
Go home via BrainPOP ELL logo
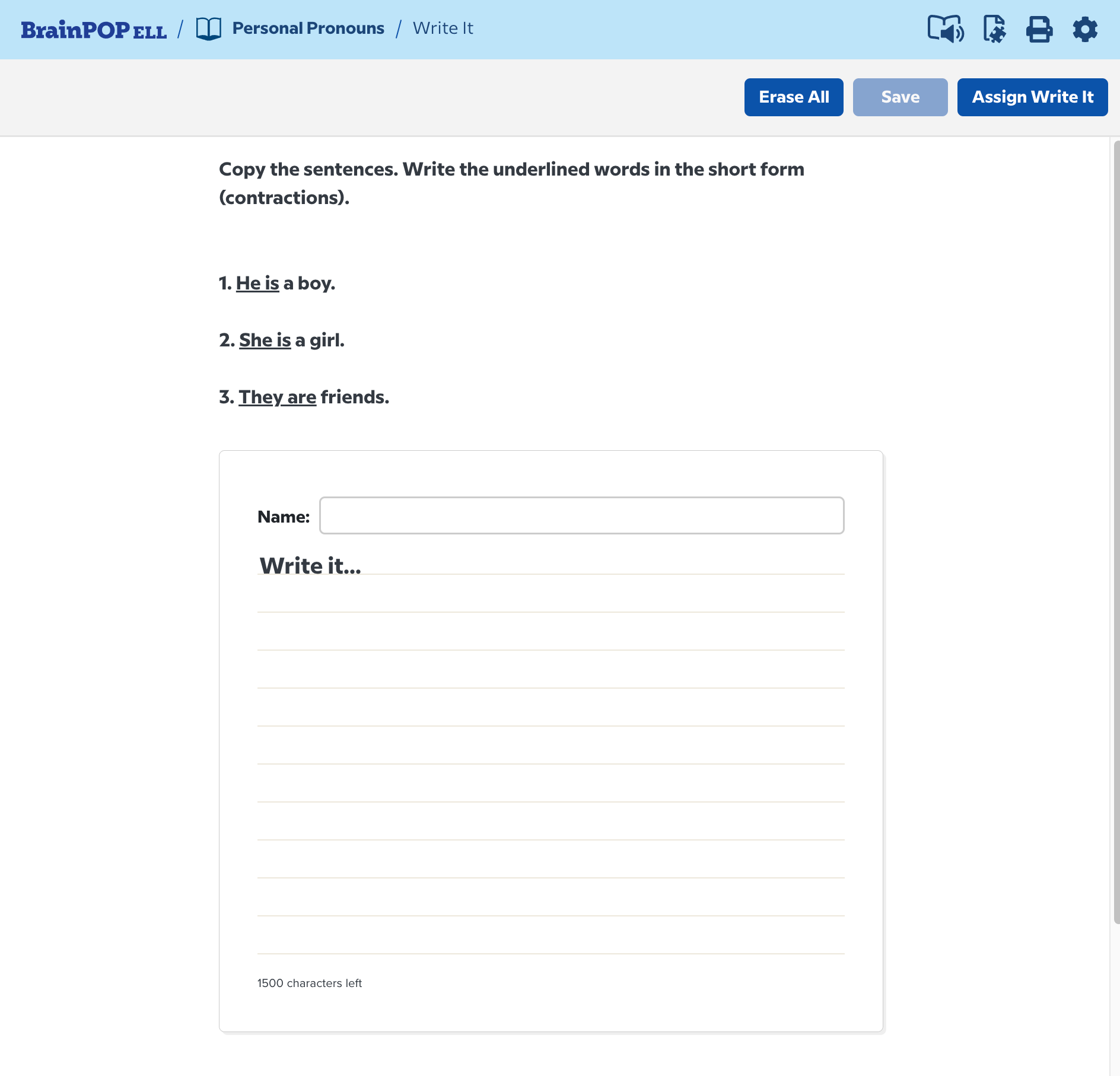(94, 29)
